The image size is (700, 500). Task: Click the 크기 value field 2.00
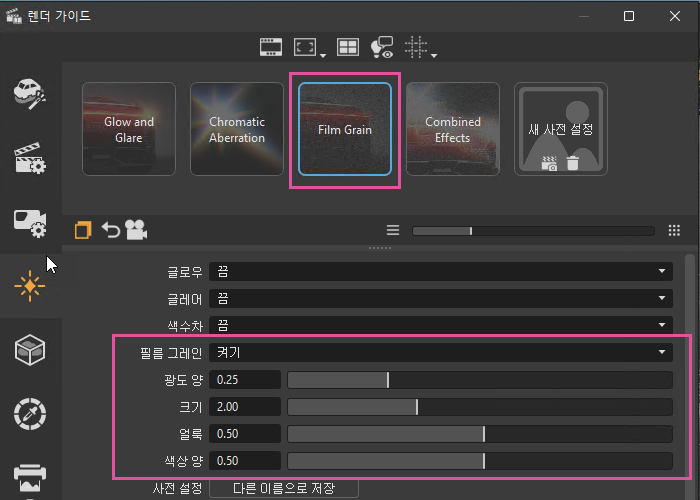click(x=245, y=407)
